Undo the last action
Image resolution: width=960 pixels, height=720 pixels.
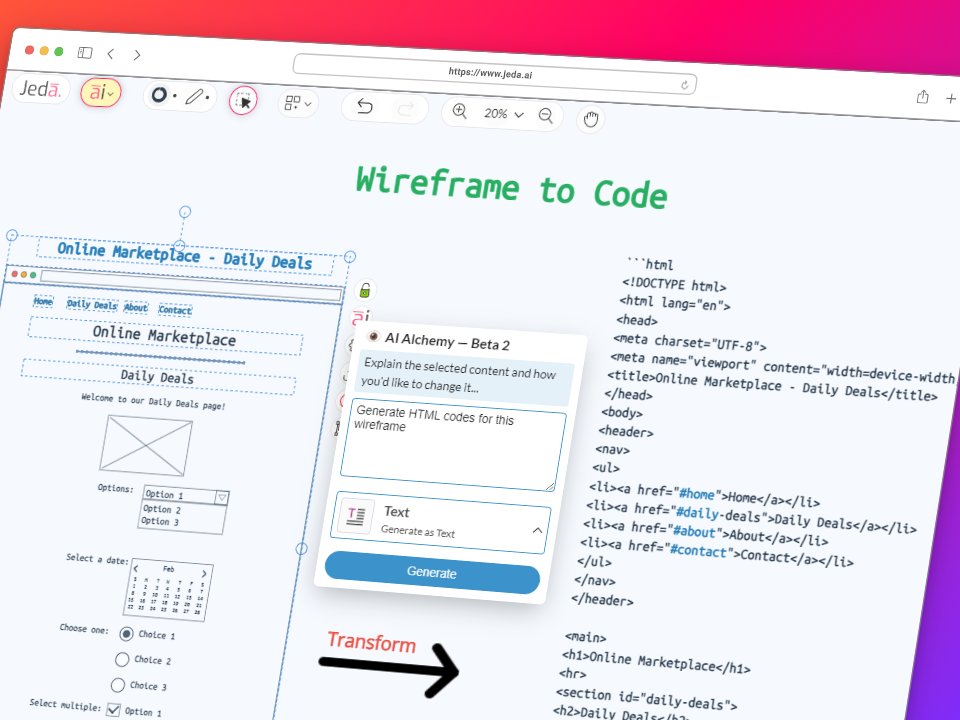click(x=365, y=107)
